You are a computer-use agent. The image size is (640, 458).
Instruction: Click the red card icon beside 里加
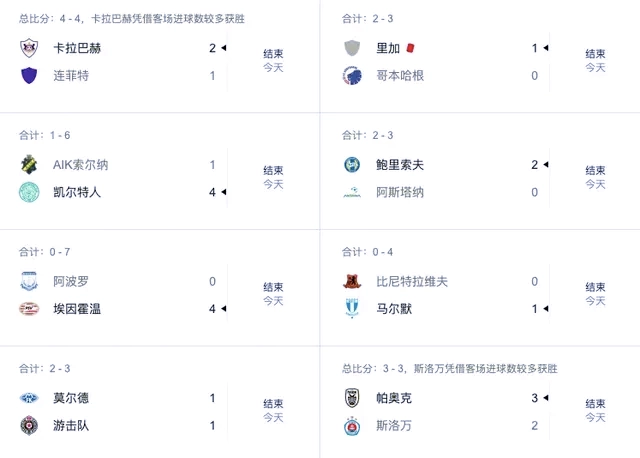point(410,48)
